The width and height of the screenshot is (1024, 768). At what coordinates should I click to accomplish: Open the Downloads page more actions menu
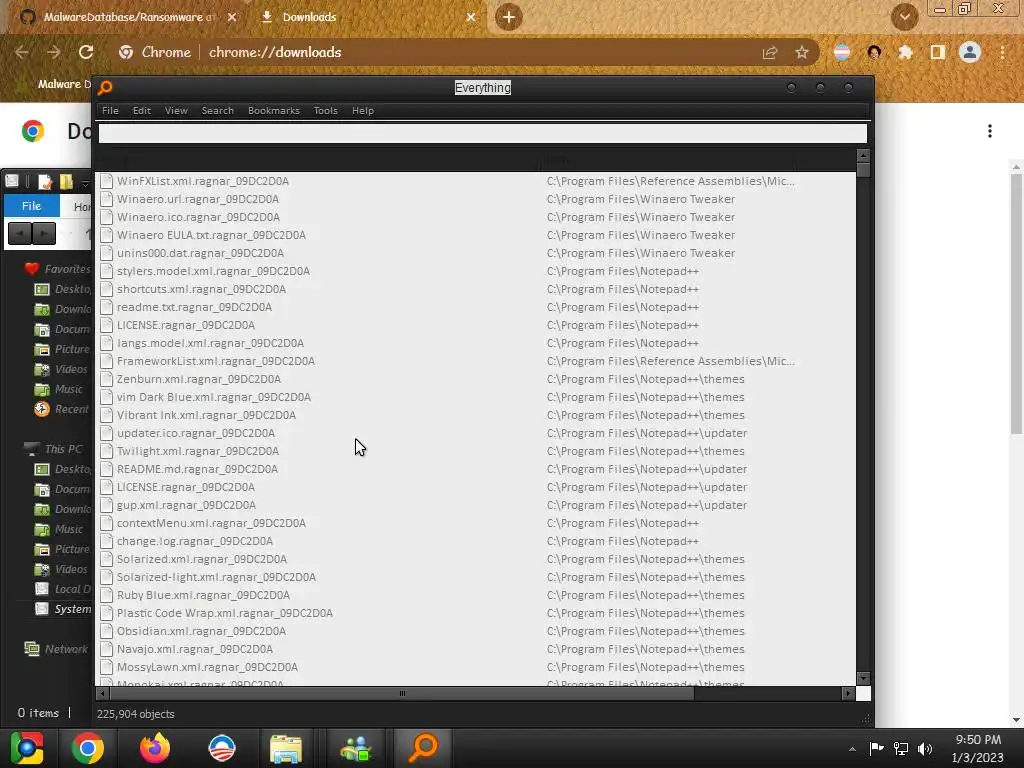pyautogui.click(x=990, y=131)
